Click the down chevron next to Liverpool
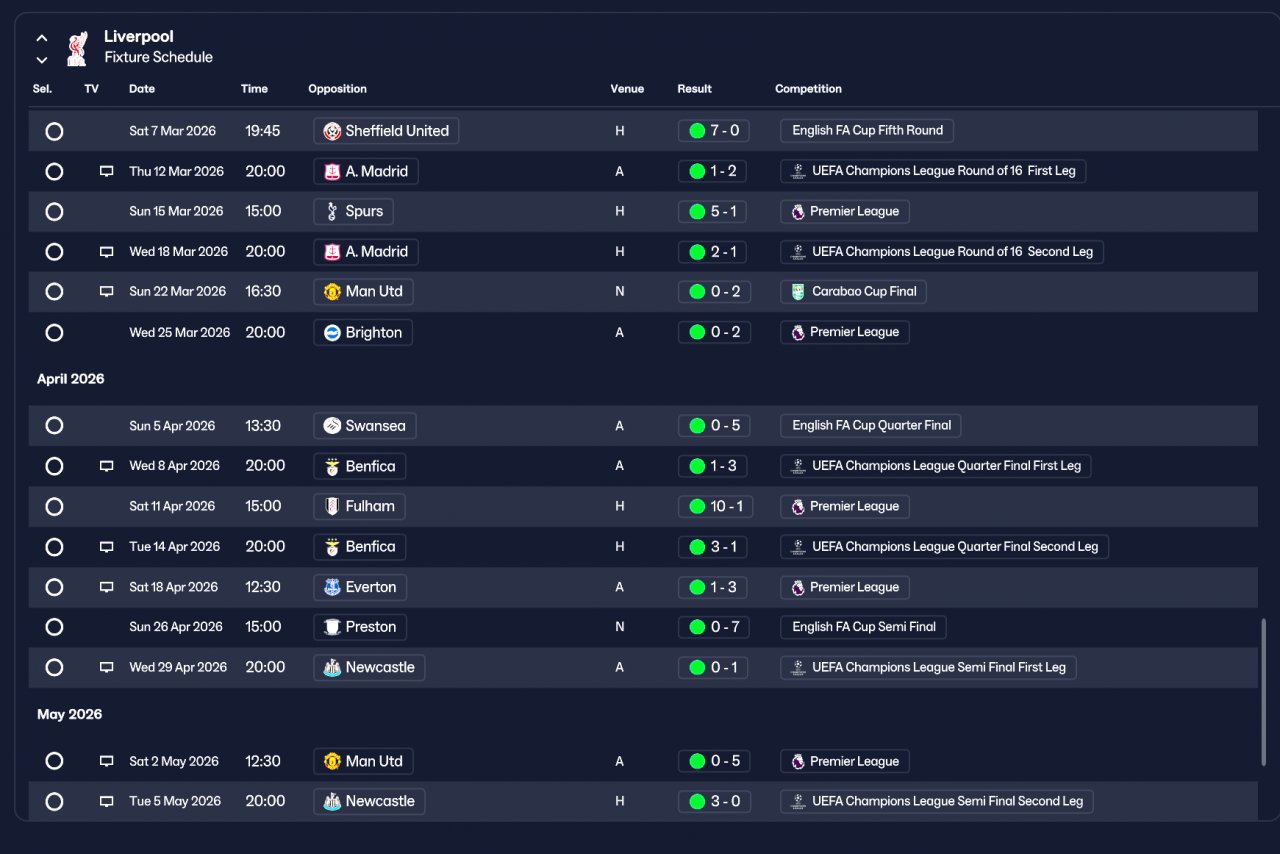 click(x=42, y=60)
